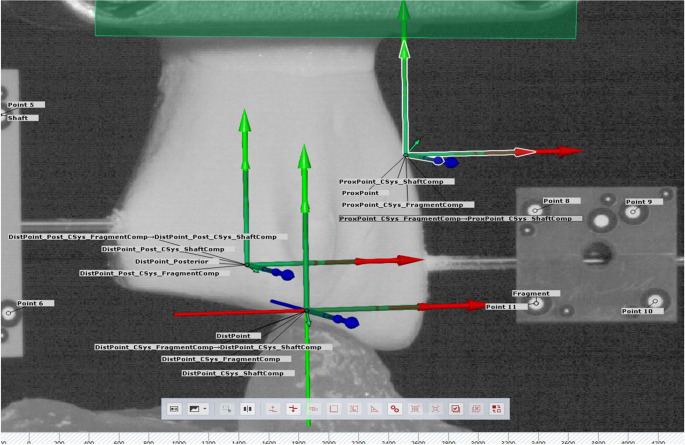685x445 pixels.
Task: Click the image display mode icon
Action: 194,409
